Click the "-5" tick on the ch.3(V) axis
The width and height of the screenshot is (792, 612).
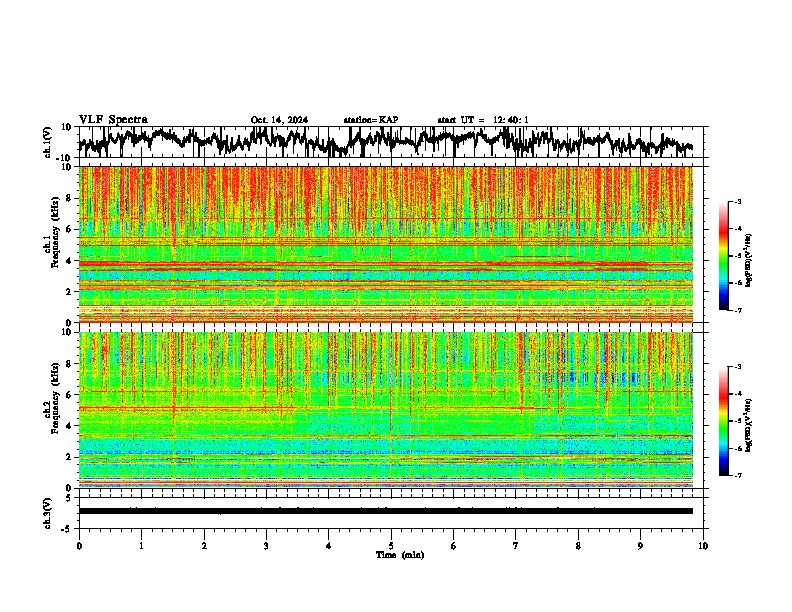click(67, 529)
